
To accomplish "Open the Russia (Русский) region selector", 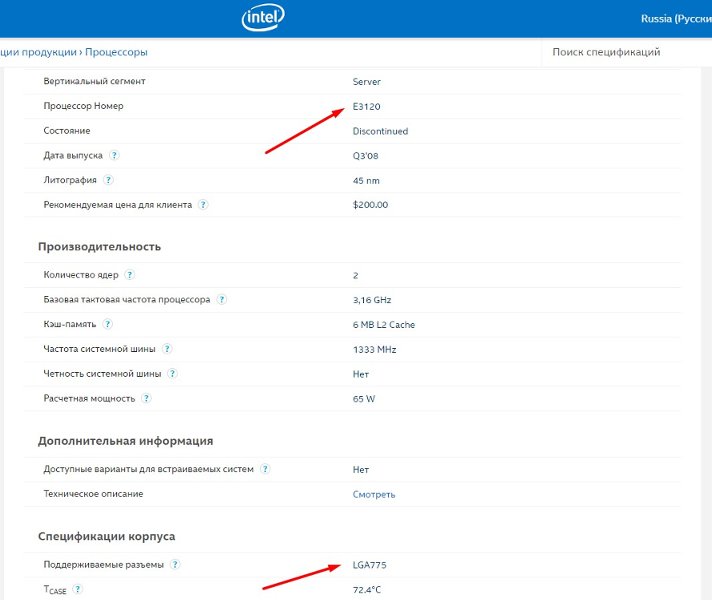I will pos(675,18).
